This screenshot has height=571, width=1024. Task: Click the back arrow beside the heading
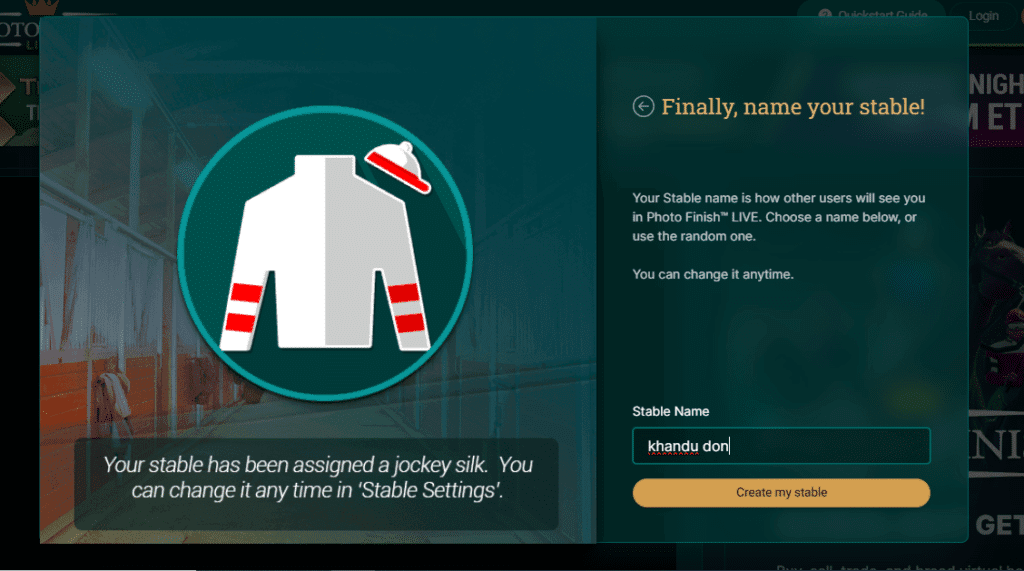coord(643,106)
